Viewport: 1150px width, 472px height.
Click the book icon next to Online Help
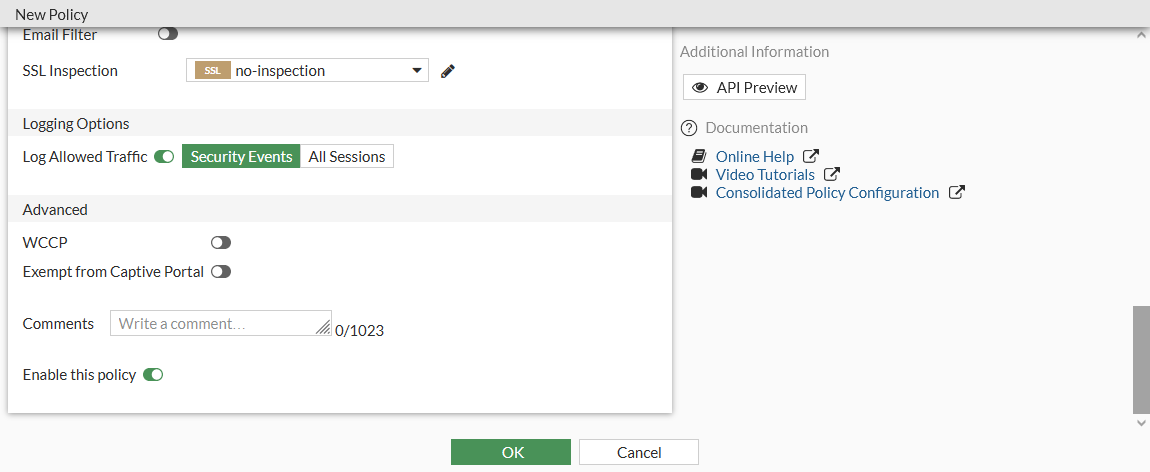click(x=699, y=156)
